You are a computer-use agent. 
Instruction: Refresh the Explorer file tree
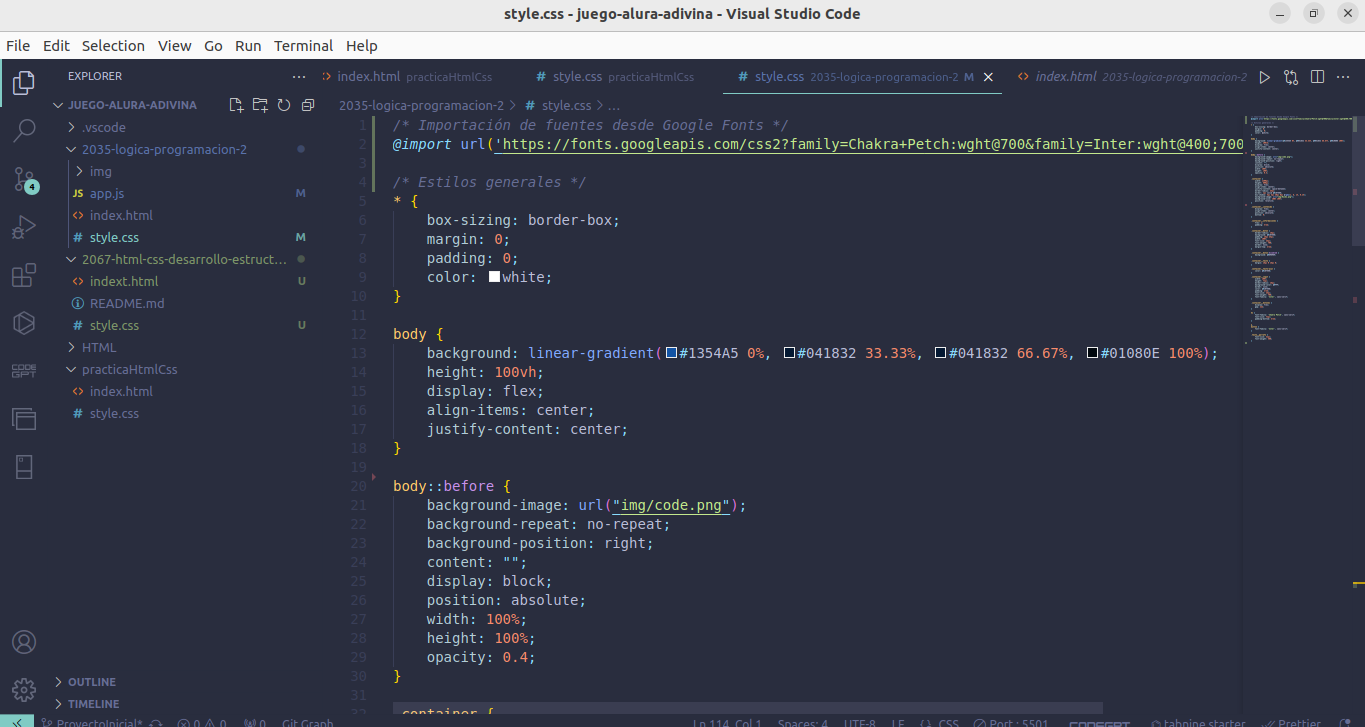pyautogui.click(x=284, y=105)
